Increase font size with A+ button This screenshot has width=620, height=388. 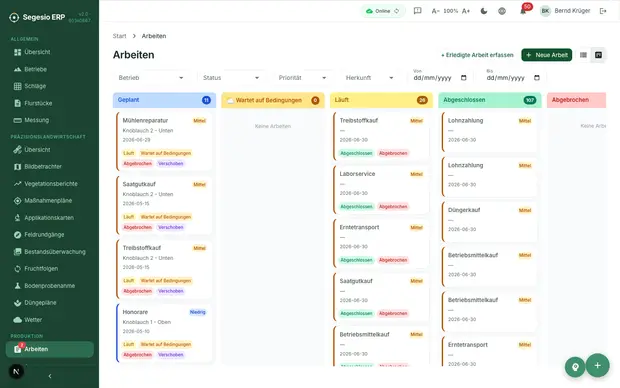click(x=466, y=11)
